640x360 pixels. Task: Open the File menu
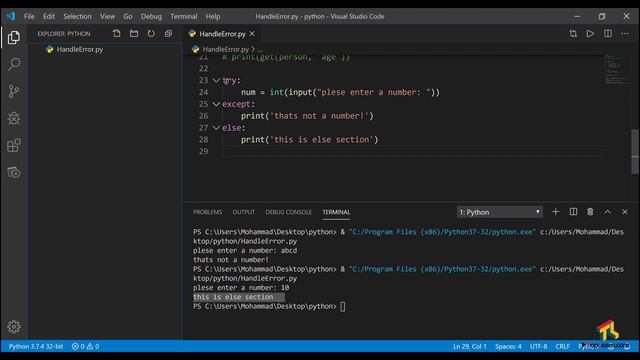(x=29, y=16)
